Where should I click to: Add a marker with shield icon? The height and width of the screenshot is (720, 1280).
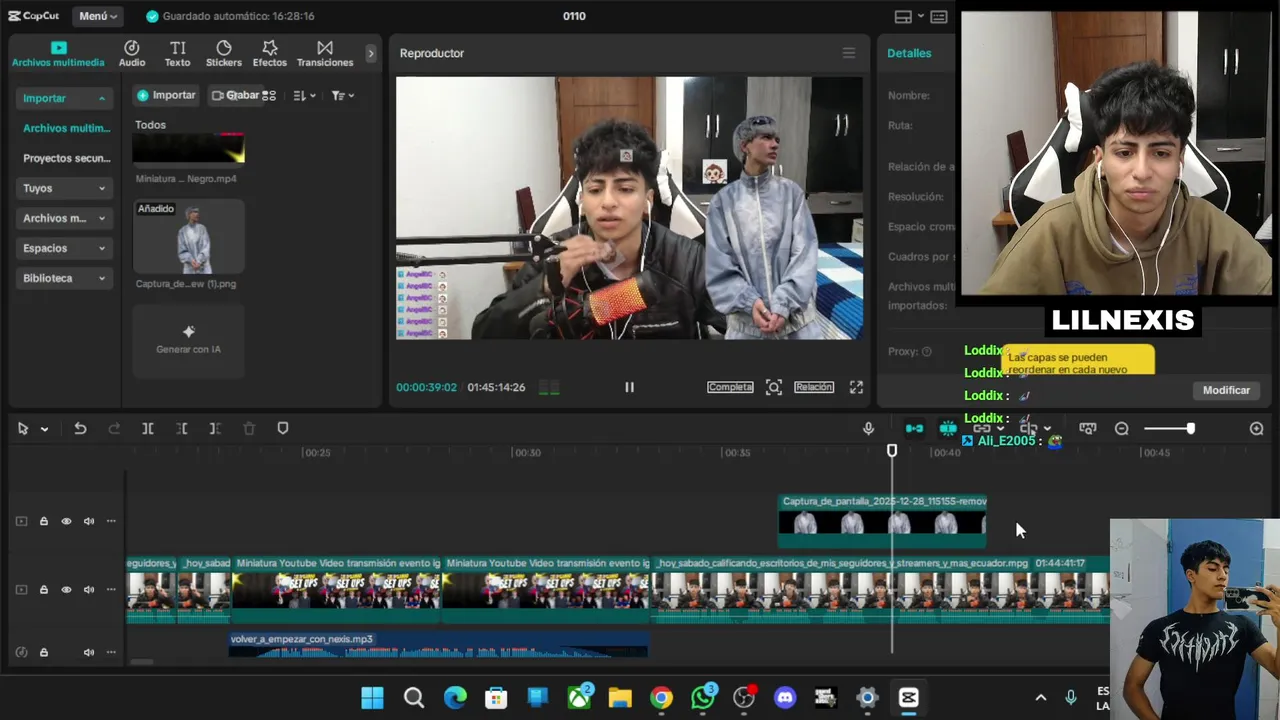pyautogui.click(x=283, y=428)
